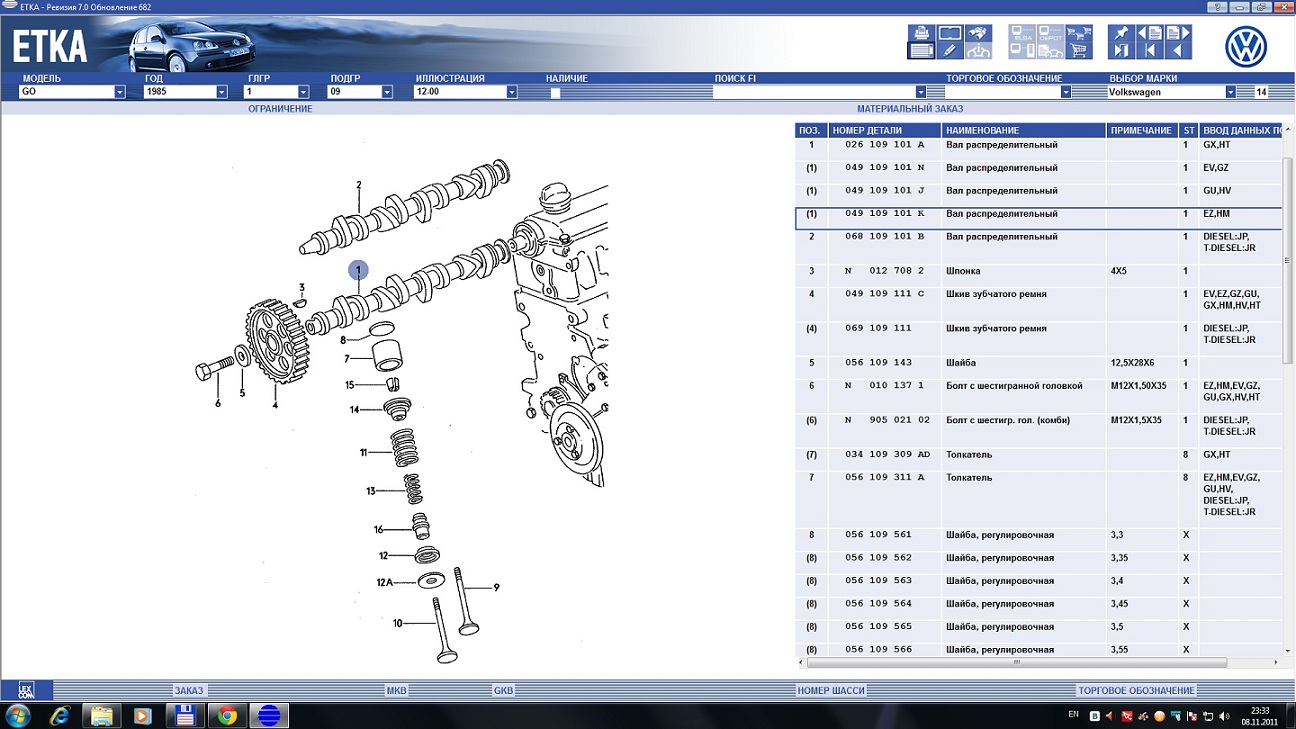Select part row 034 109 309 AD
Screen dimensions: 1296x729
[x=1038, y=459]
